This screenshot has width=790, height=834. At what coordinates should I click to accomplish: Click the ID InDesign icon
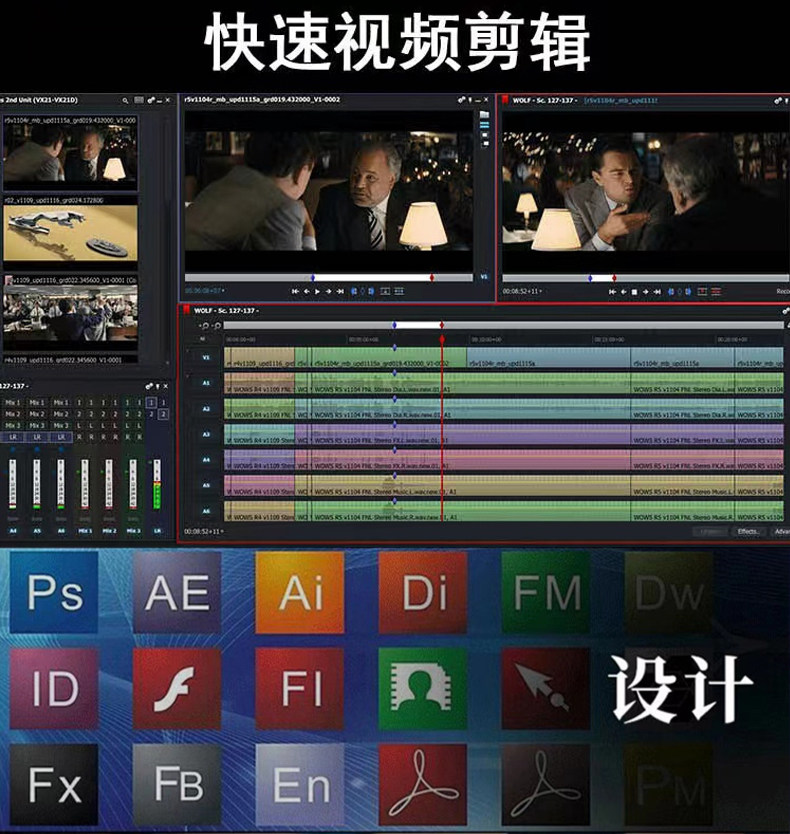[54, 688]
